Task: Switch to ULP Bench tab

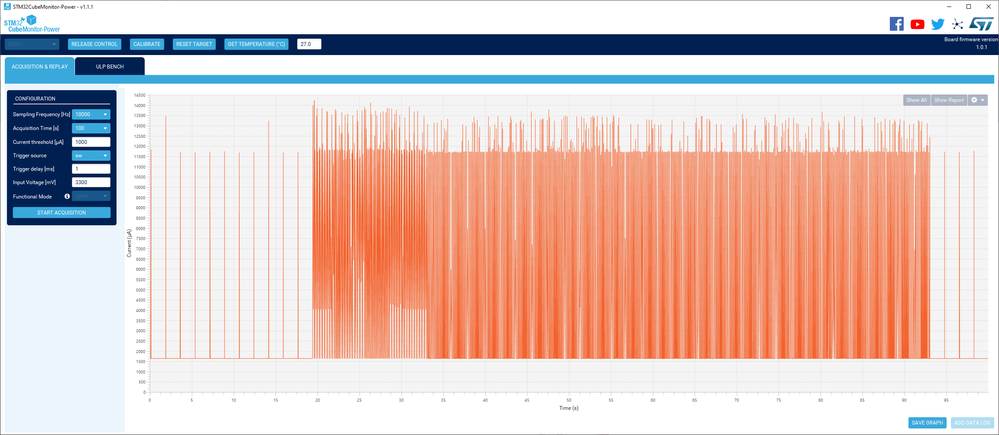Action: point(110,66)
